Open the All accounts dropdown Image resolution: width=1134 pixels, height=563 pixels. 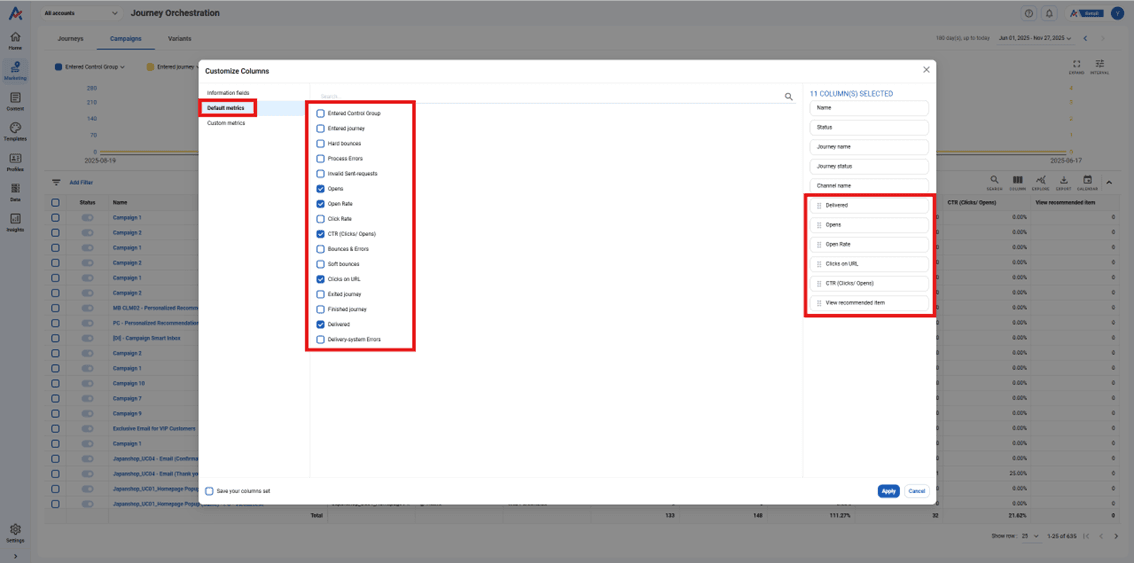point(81,13)
